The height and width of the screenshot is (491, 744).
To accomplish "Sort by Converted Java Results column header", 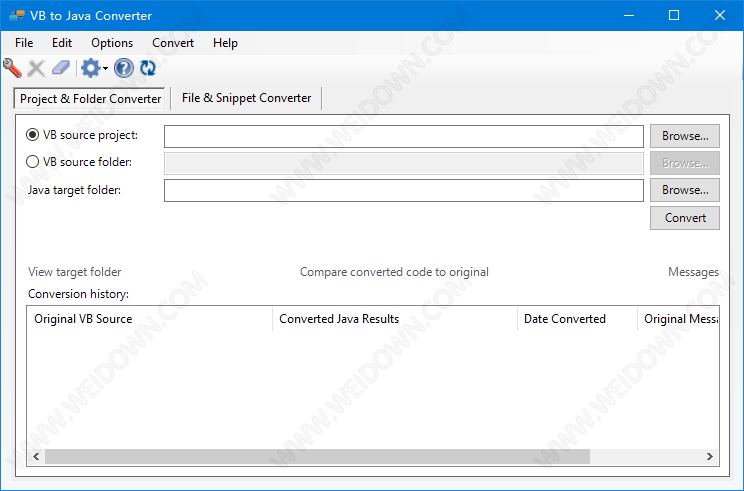I will [x=395, y=319].
